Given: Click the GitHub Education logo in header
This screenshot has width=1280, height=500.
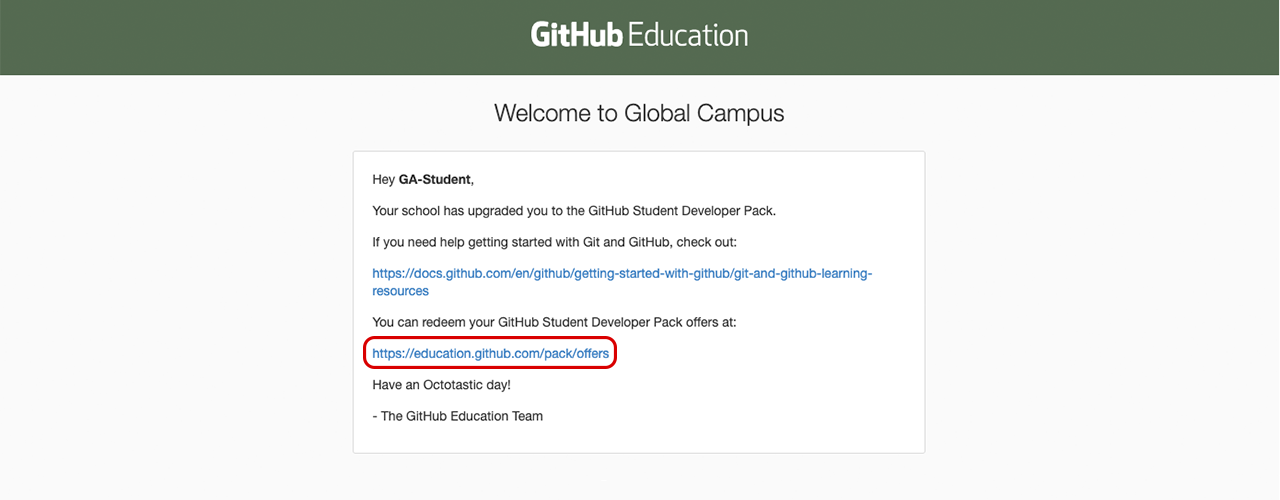Looking at the screenshot, I should [639, 36].
